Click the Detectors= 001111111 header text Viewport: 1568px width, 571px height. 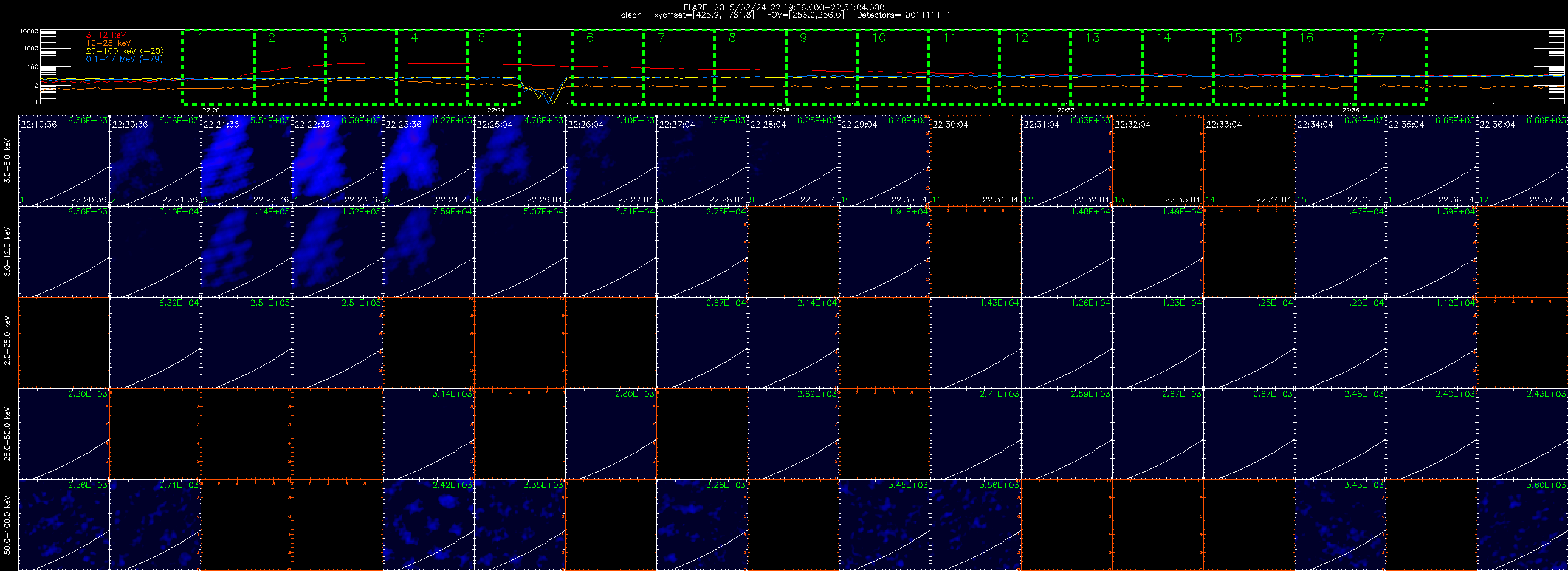pyautogui.click(x=904, y=15)
